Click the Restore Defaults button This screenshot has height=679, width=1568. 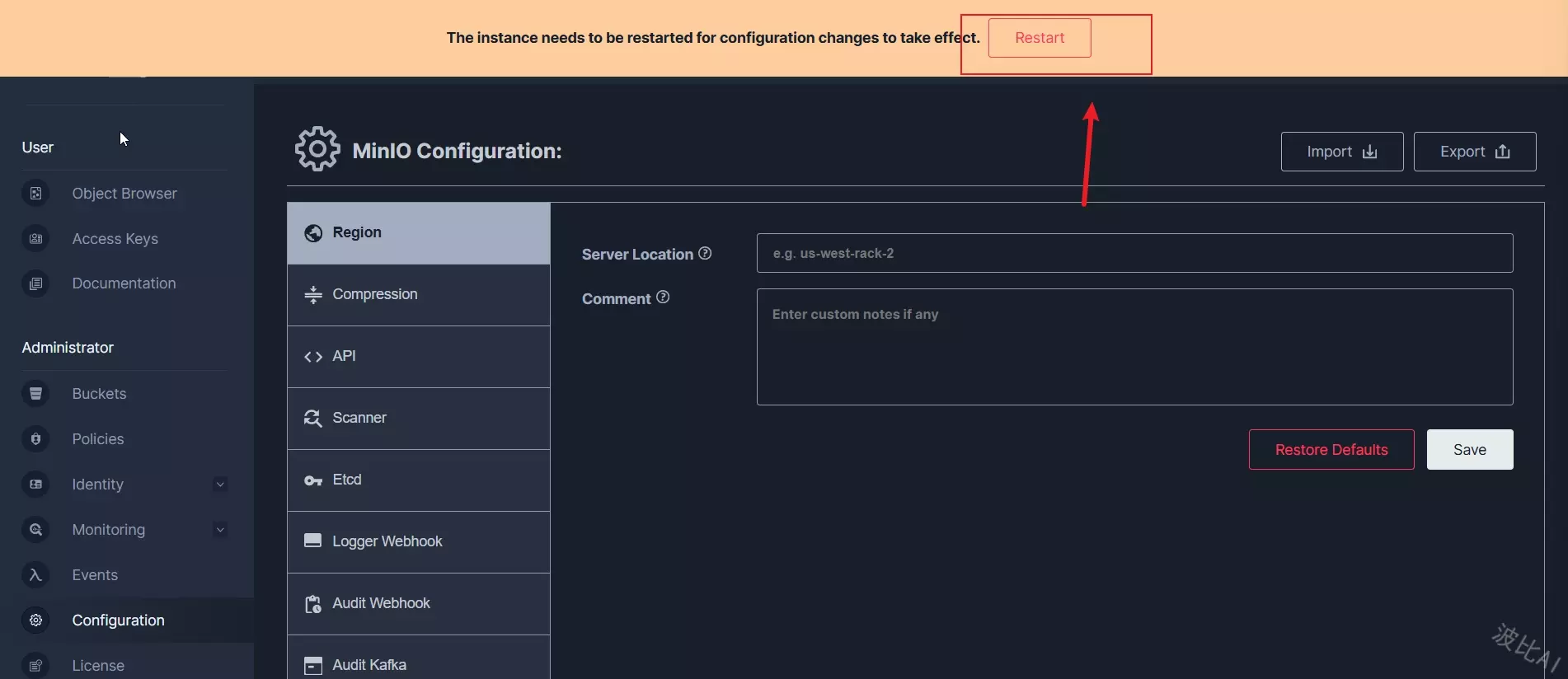click(1331, 450)
